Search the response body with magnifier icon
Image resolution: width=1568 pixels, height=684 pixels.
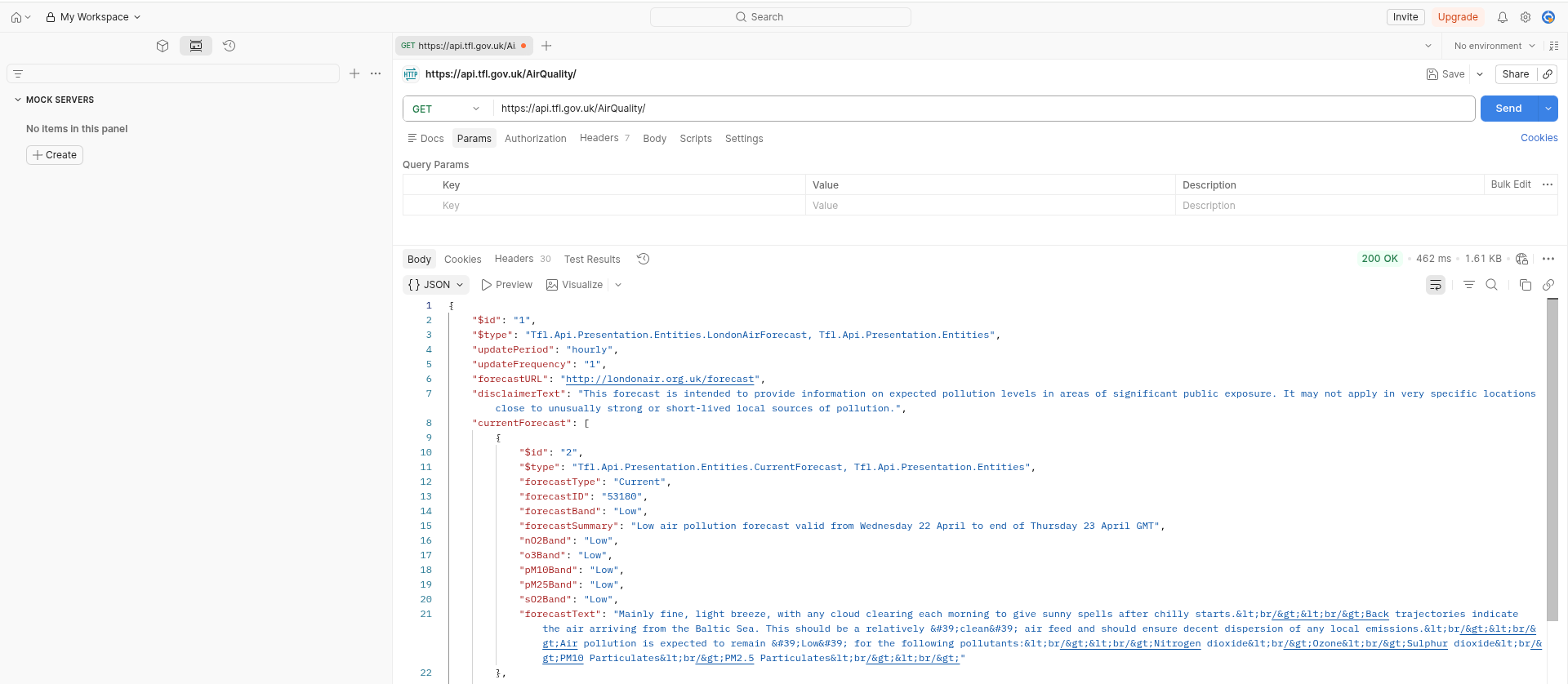coord(1491,285)
